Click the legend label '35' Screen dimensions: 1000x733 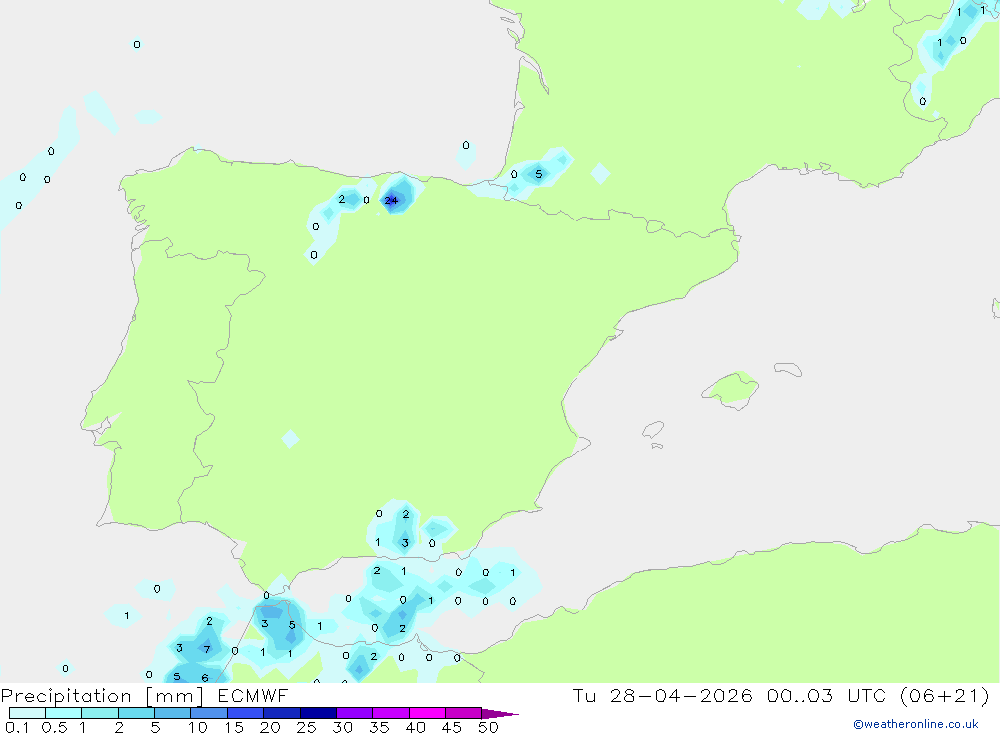click(379, 727)
